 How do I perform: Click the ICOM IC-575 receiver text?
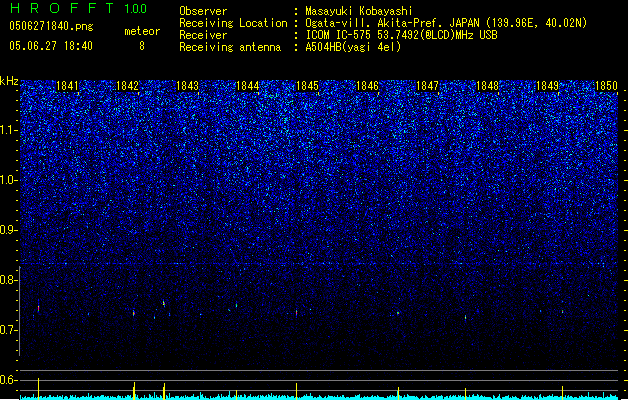coord(401,35)
